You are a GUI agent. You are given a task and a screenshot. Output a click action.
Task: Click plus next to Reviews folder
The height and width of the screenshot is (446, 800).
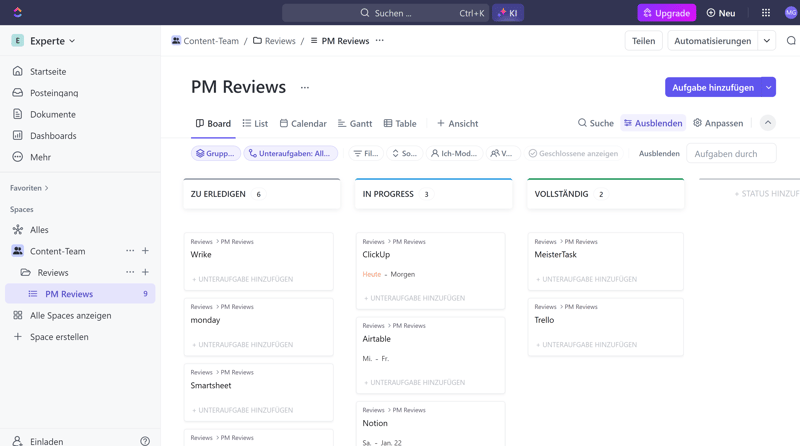click(145, 272)
